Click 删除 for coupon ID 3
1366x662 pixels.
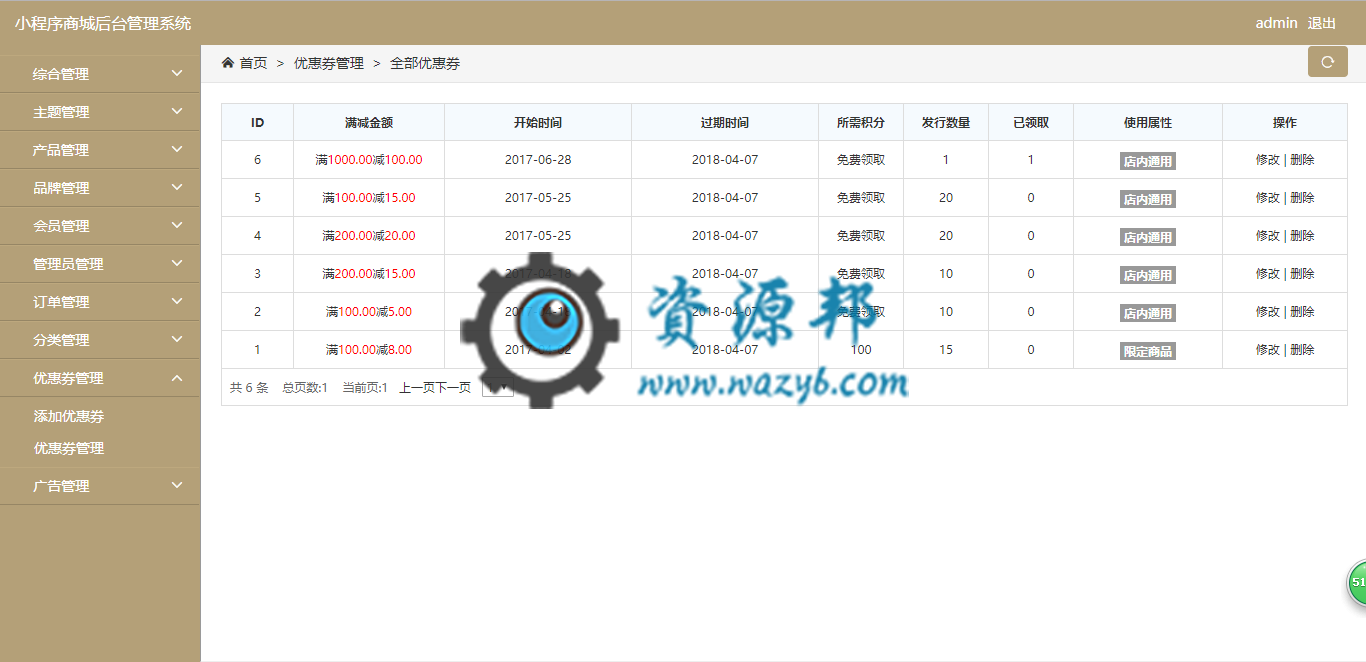[x=1302, y=274]
